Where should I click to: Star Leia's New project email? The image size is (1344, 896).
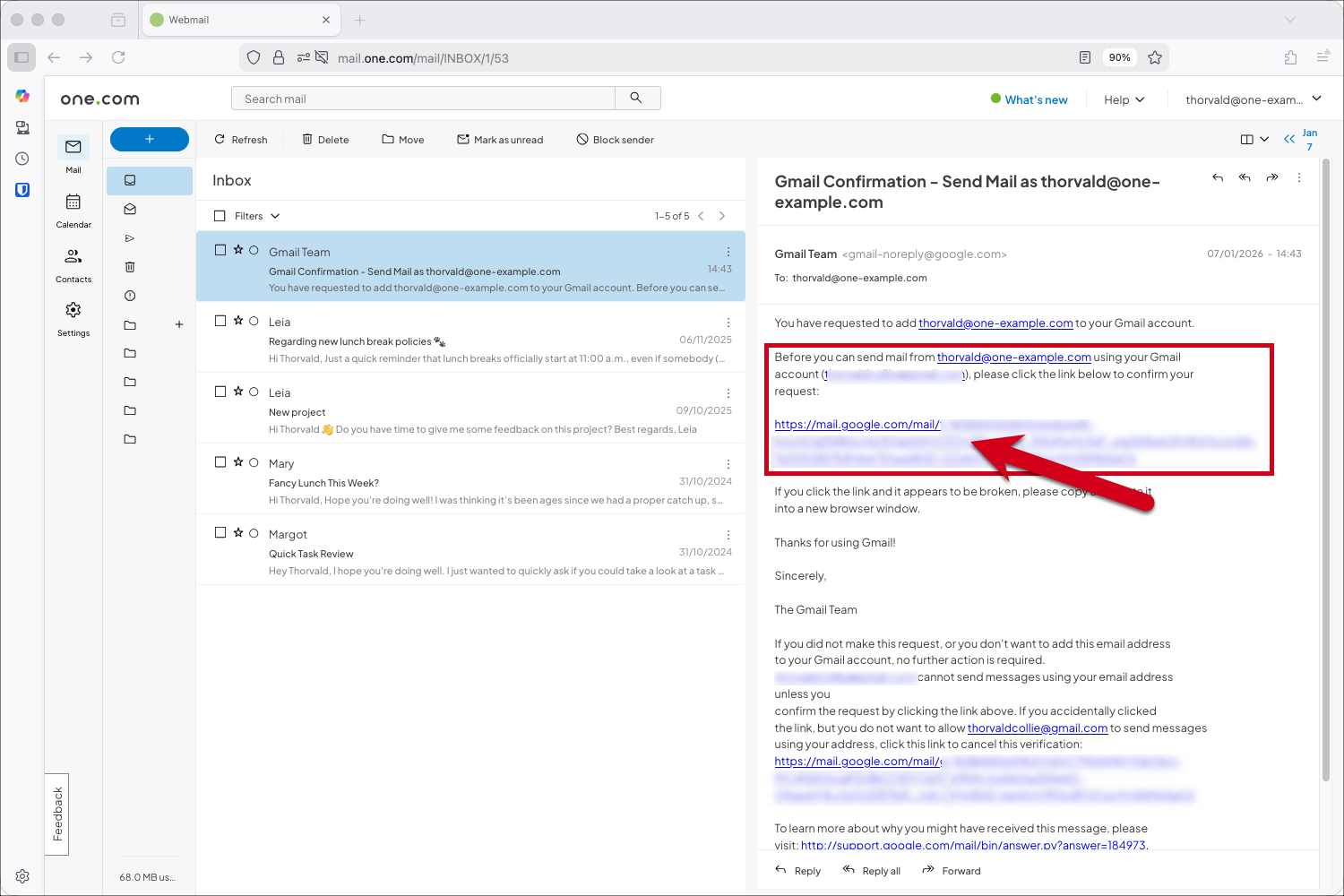pos(237,391)
